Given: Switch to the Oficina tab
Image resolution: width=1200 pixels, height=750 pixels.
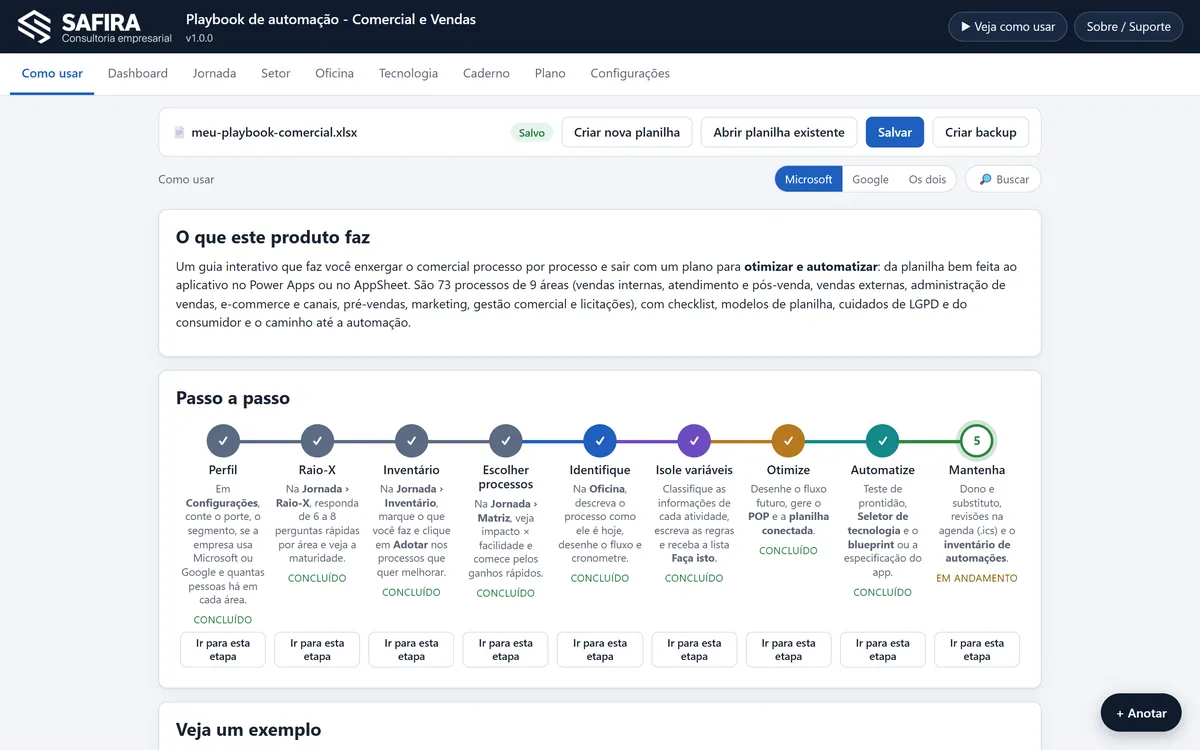Looking at the screenshot, I should (x=335, y=73).
